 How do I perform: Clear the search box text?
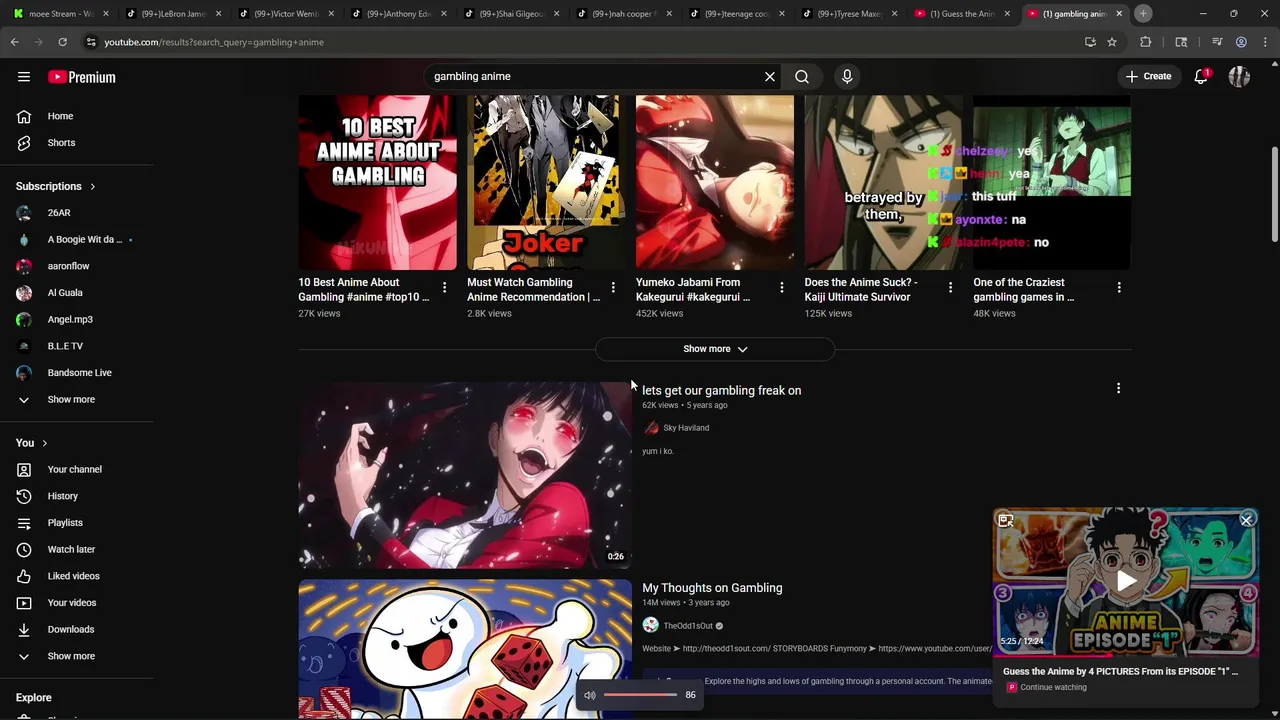coord(770,77)
